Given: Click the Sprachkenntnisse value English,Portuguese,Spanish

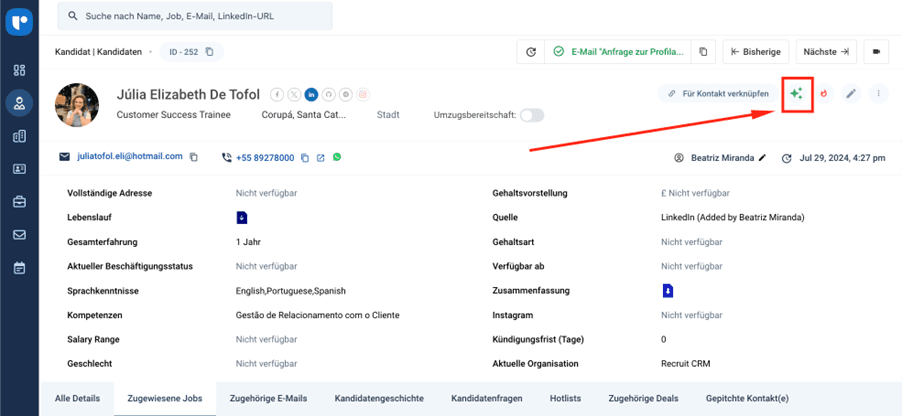Looking at the screenshot, I should click(x=291, y=291).
